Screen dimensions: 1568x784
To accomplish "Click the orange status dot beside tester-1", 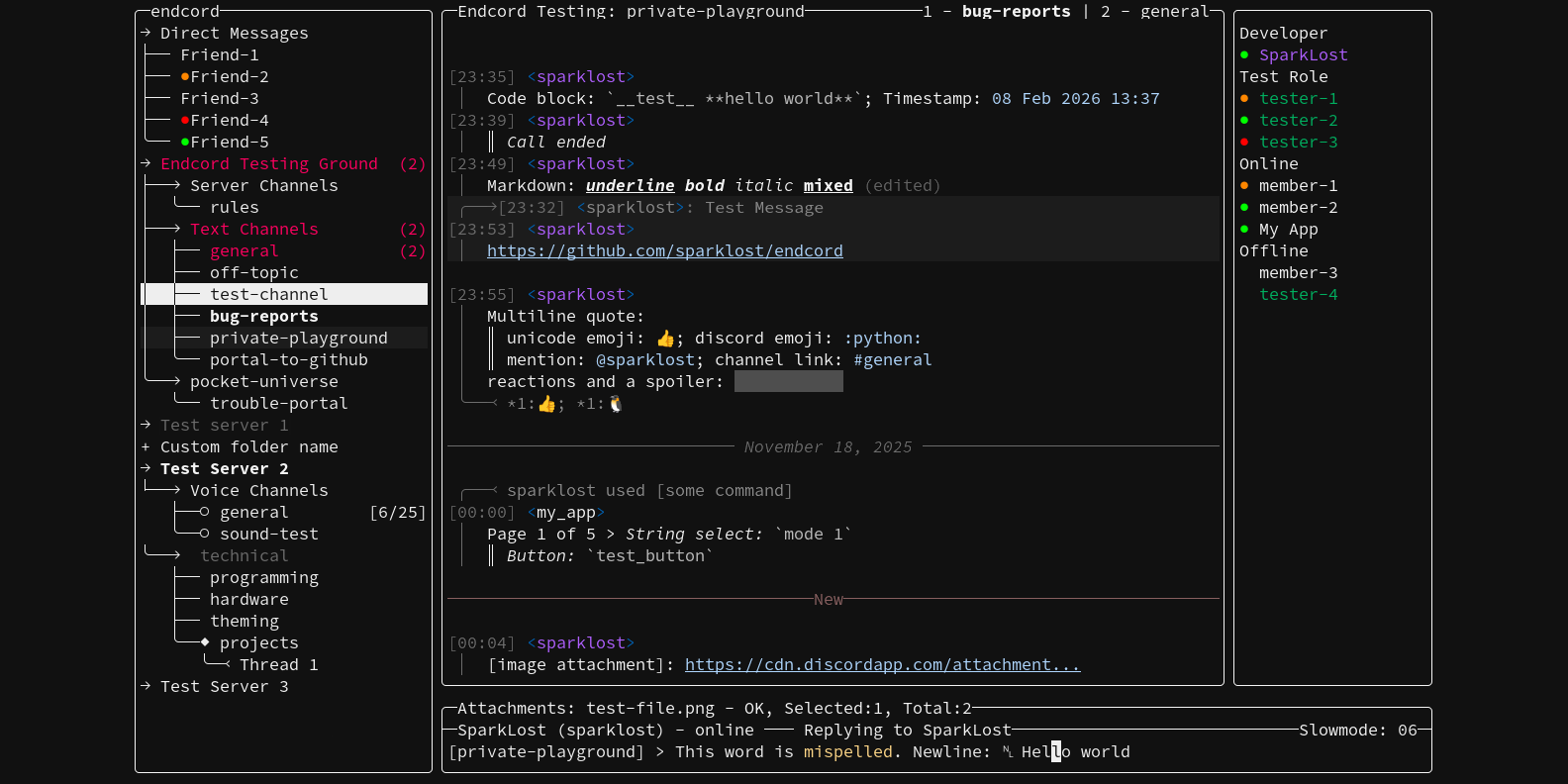I will [x=1244, y=99].
